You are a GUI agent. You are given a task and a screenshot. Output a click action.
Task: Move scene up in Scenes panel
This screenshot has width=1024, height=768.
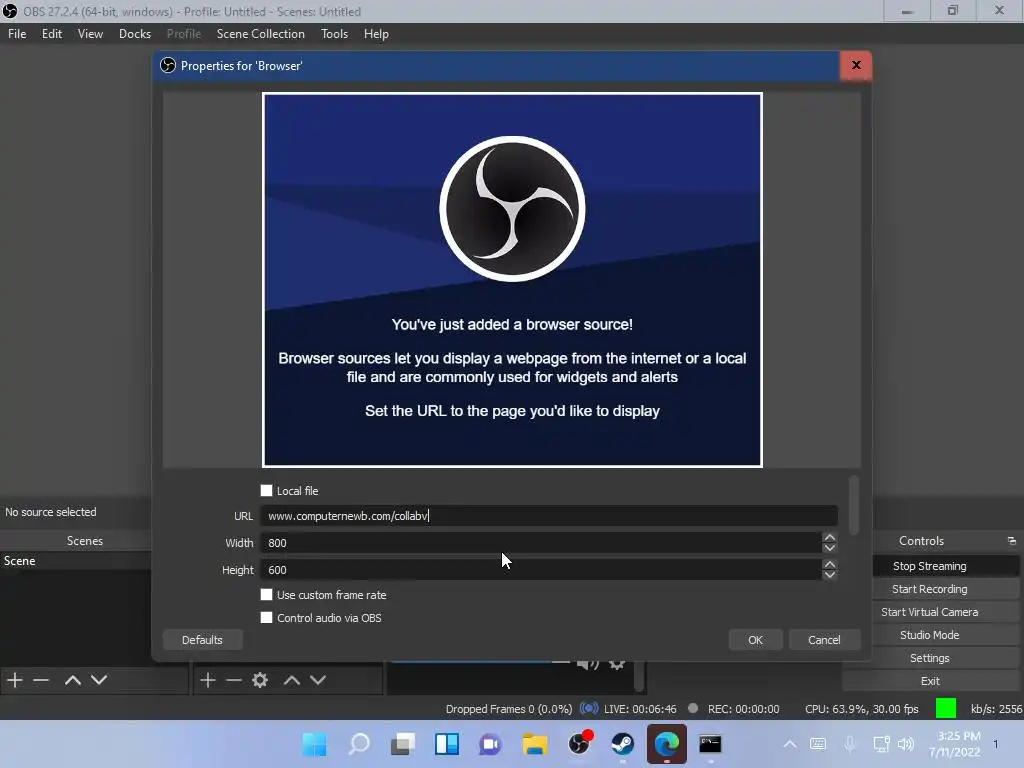72,680
